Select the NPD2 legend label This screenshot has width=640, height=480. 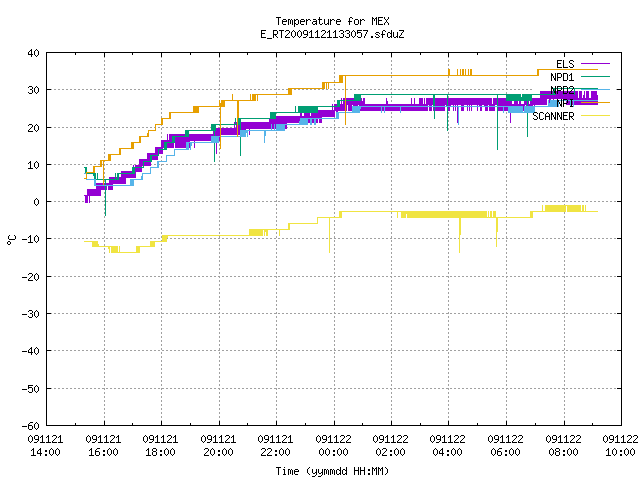coord(562,90)
